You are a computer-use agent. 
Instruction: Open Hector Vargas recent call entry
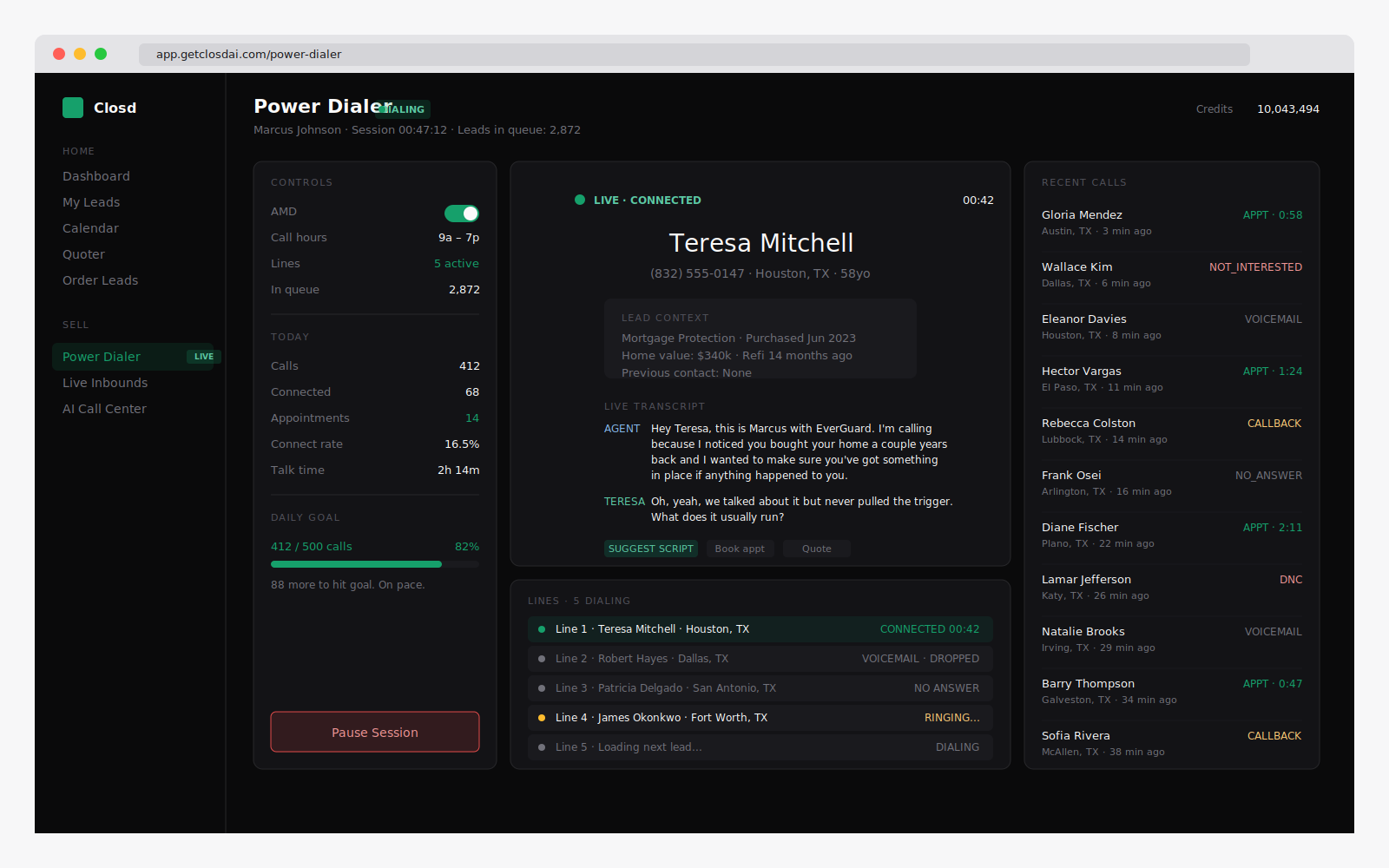(1171, 379)
